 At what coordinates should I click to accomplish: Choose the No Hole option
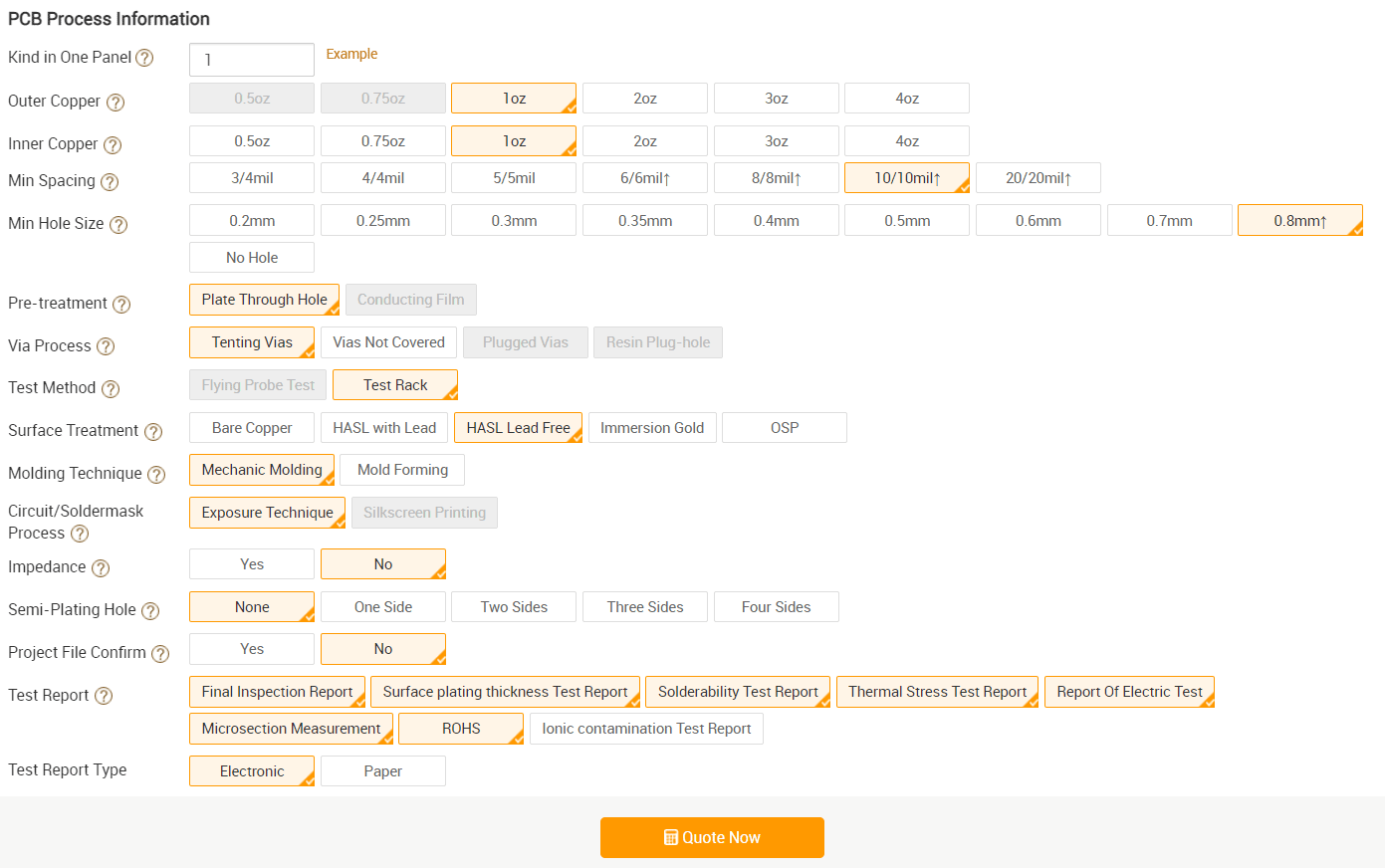click(x=252, y=258)
